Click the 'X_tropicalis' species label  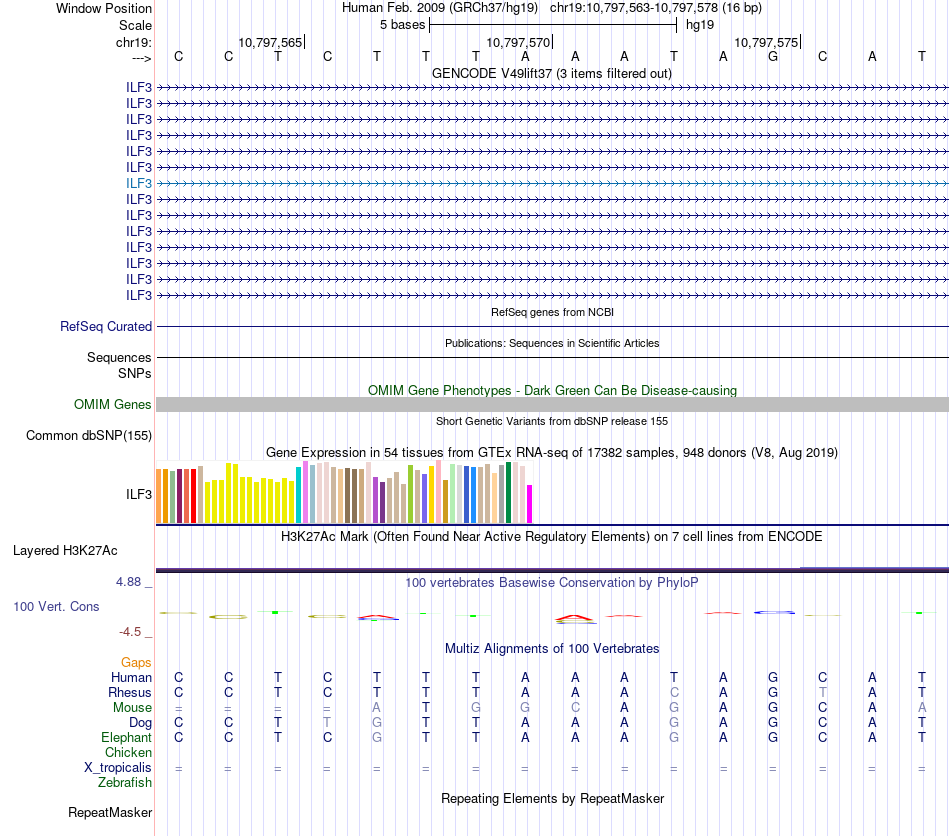(x=118, y=768)
